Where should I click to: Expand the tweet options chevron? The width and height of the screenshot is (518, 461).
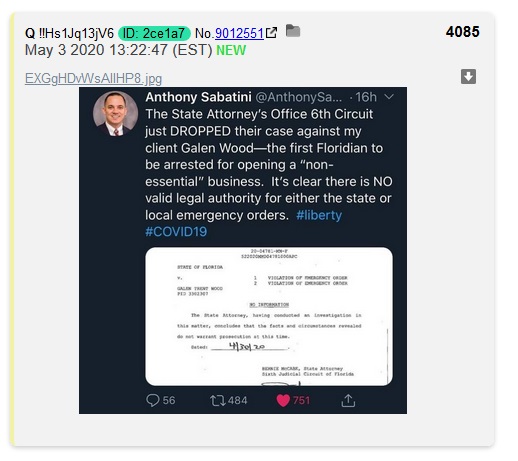(x=389, y=97)
